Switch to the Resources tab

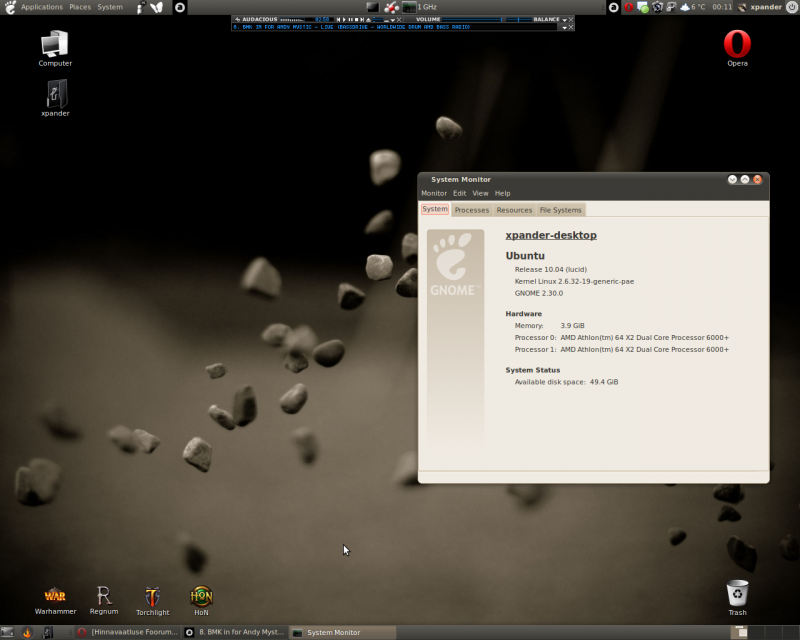point(514,210)
